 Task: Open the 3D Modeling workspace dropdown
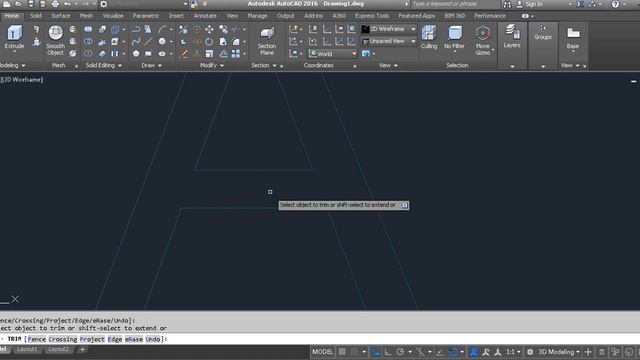click(x=559, y=351)
